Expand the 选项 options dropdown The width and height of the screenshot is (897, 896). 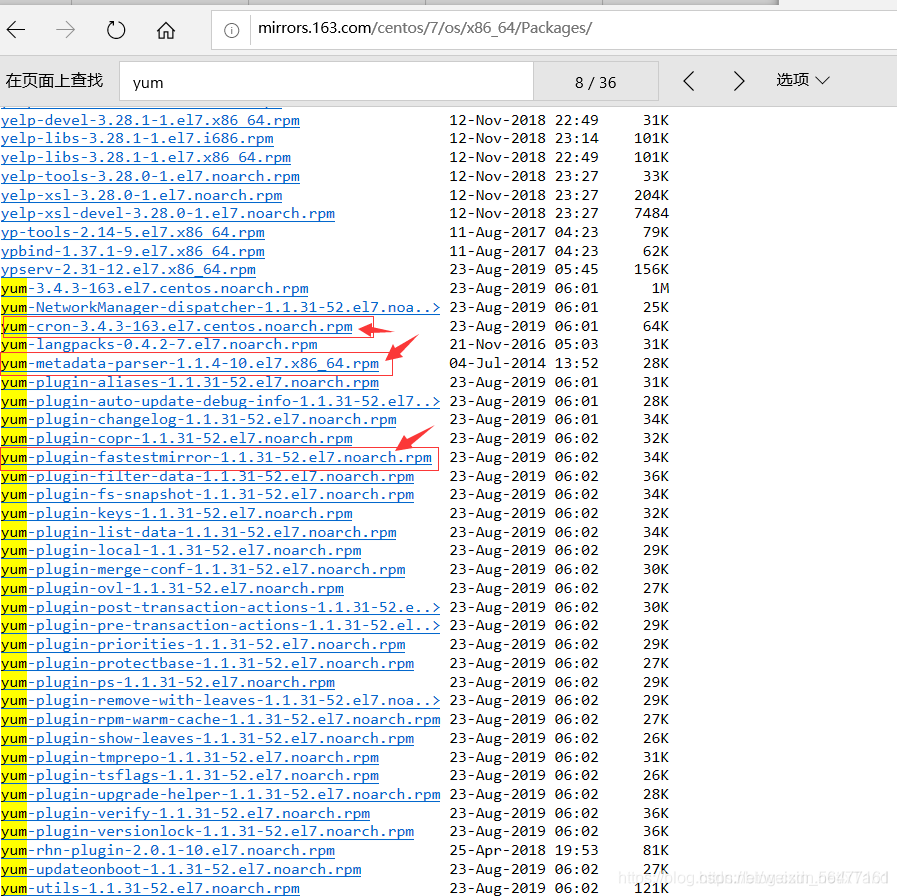coord(803,80)
